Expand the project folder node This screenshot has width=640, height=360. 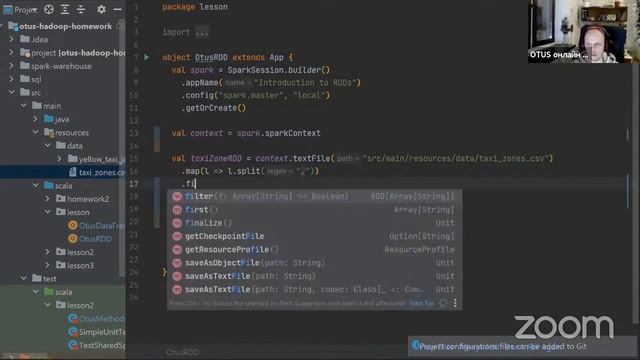11,53
